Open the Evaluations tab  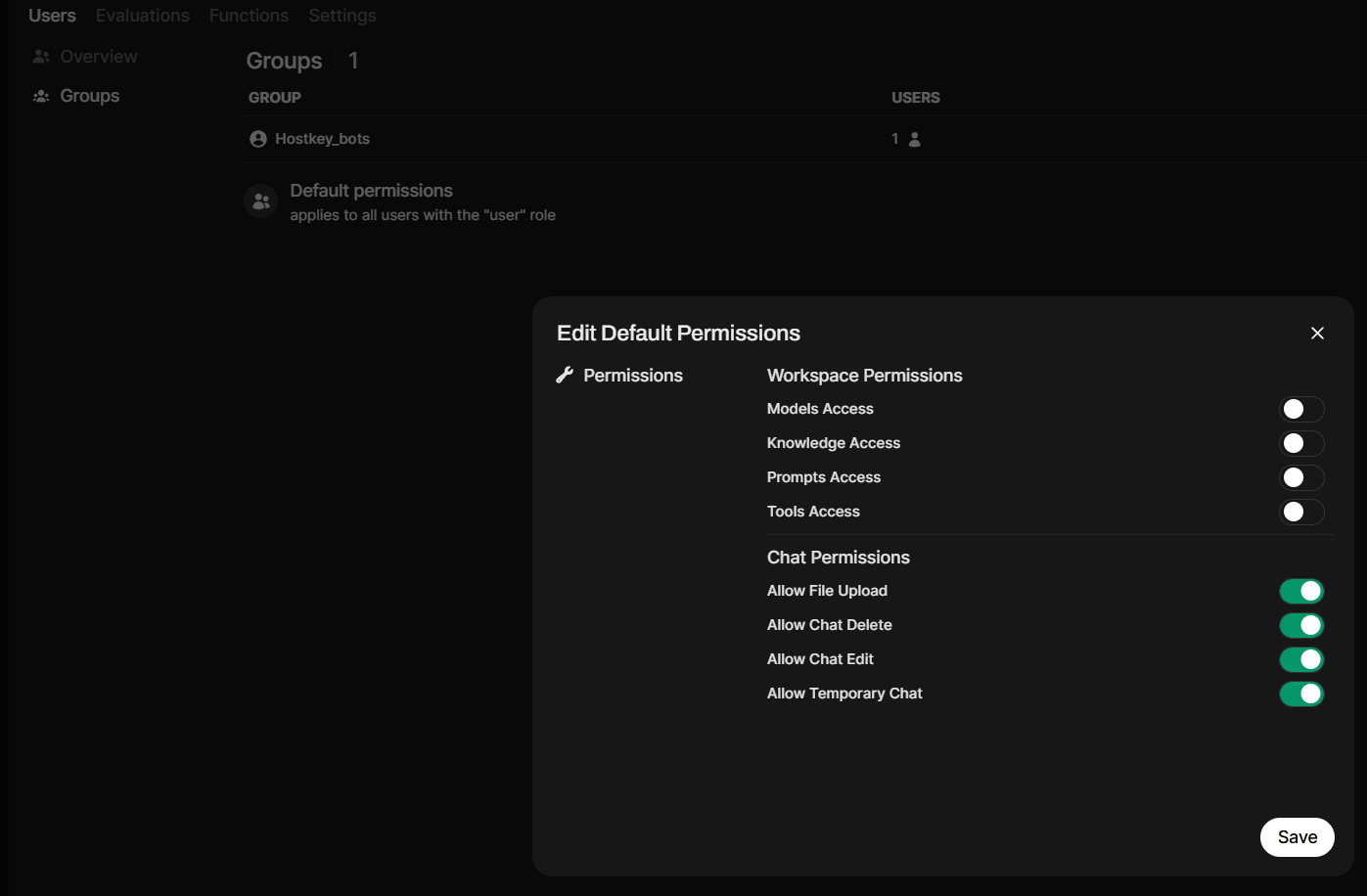[143, 16]
